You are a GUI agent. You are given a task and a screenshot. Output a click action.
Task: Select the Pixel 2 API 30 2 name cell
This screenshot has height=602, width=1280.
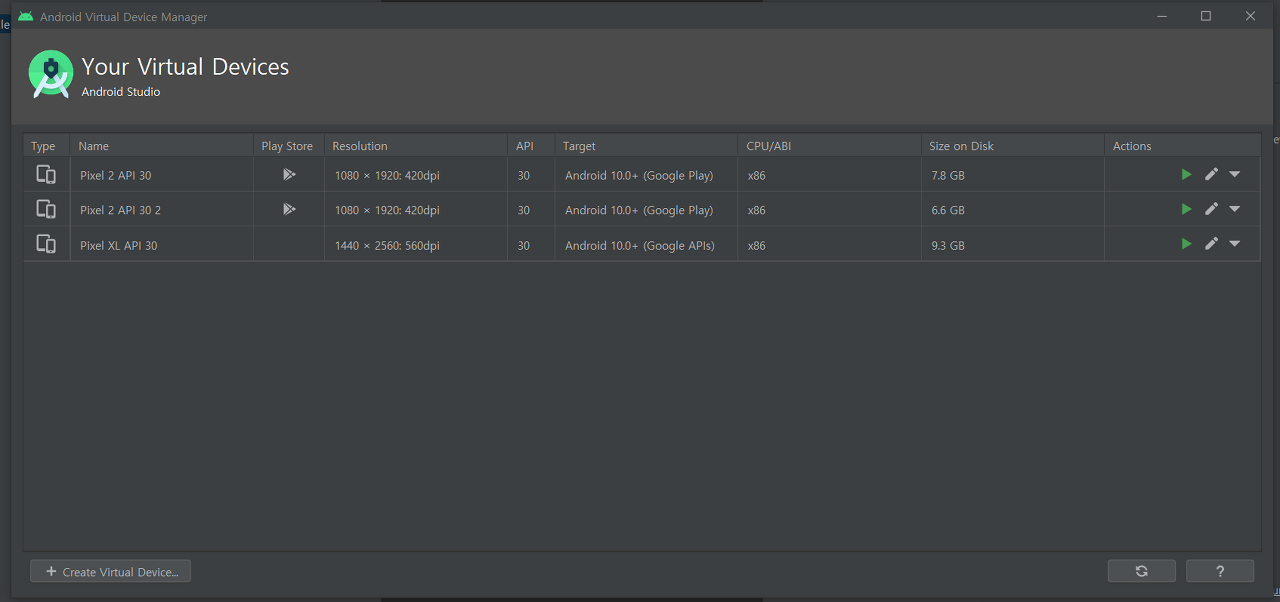click(162, 210)
